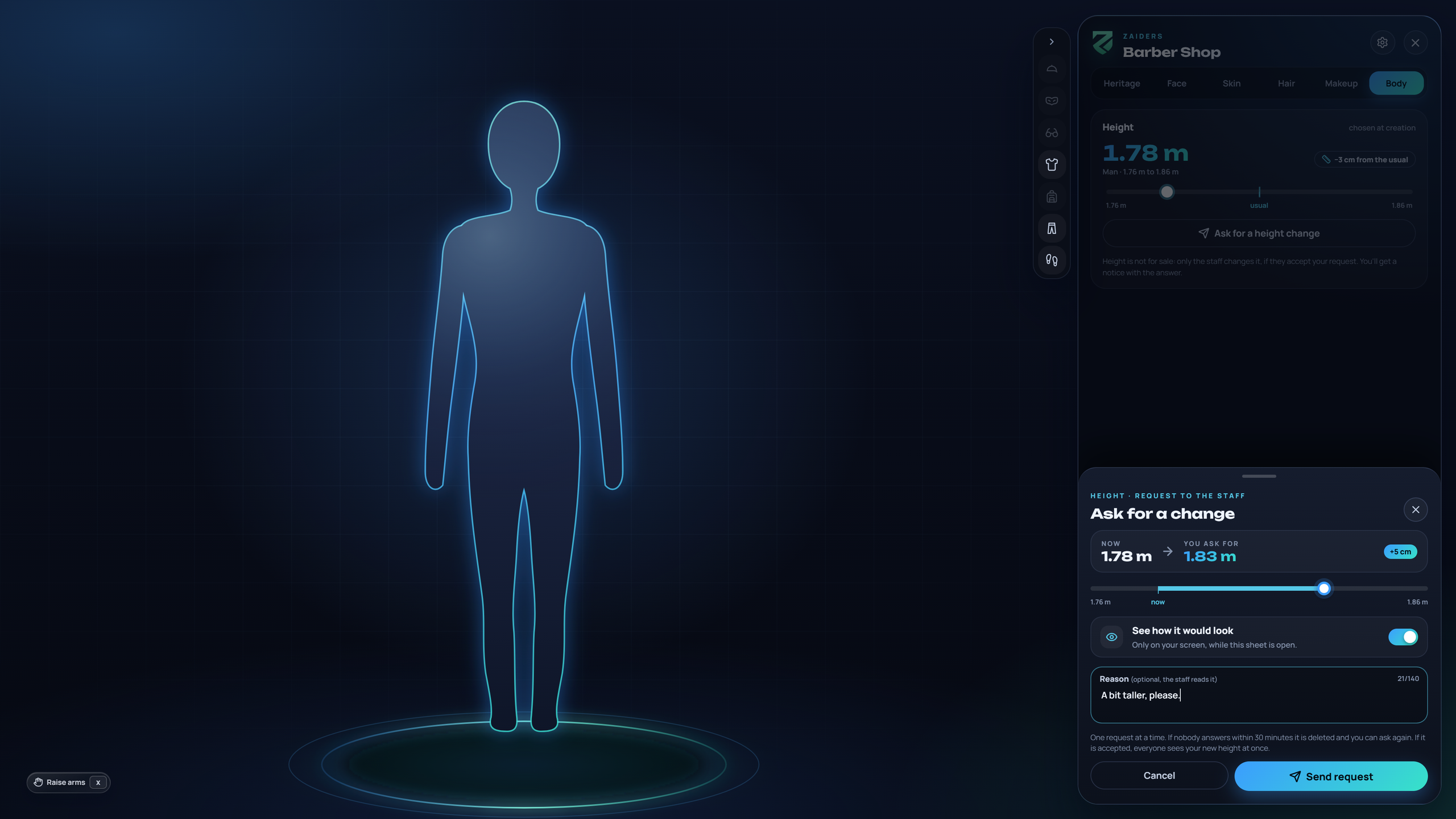Screen dimensions: 1456x819
Task: Click the eye preview icon
Action: (1111, 637)
